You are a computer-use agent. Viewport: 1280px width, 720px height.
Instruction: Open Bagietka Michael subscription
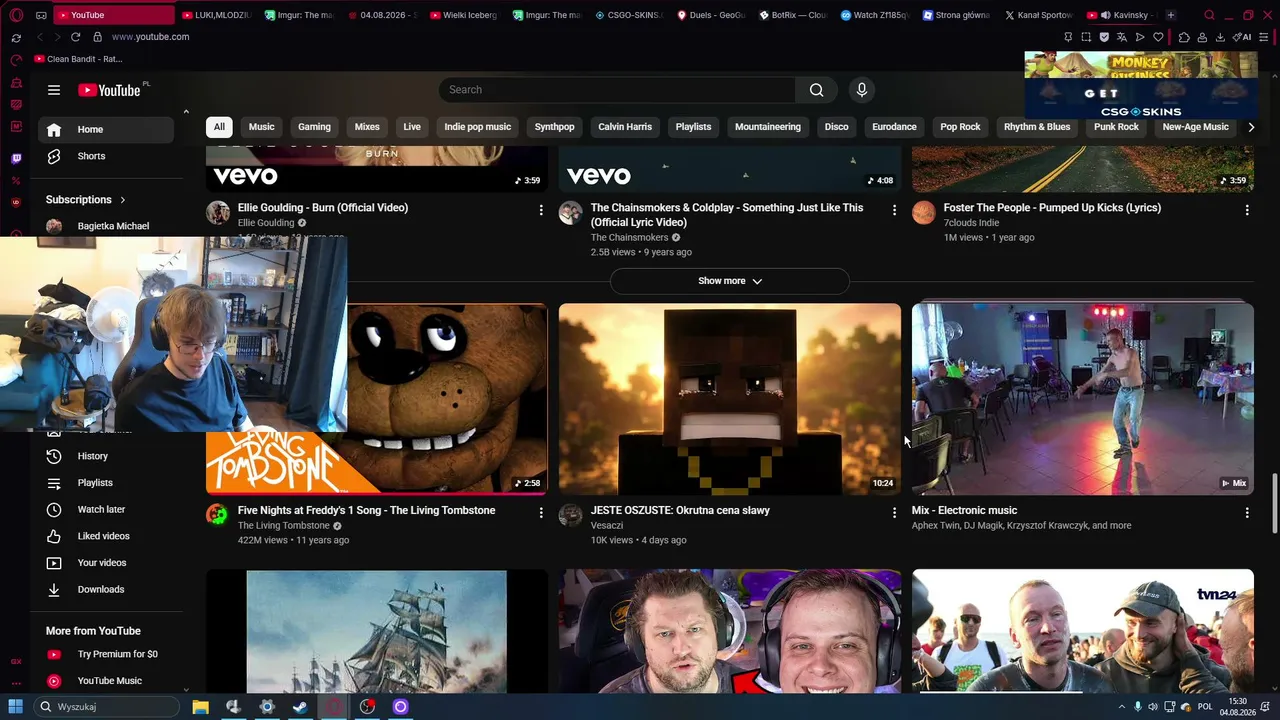(x=107, y=226)
